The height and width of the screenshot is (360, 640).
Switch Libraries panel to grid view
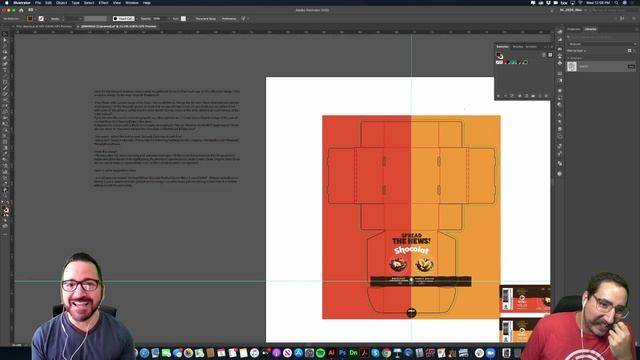[629, 51]
